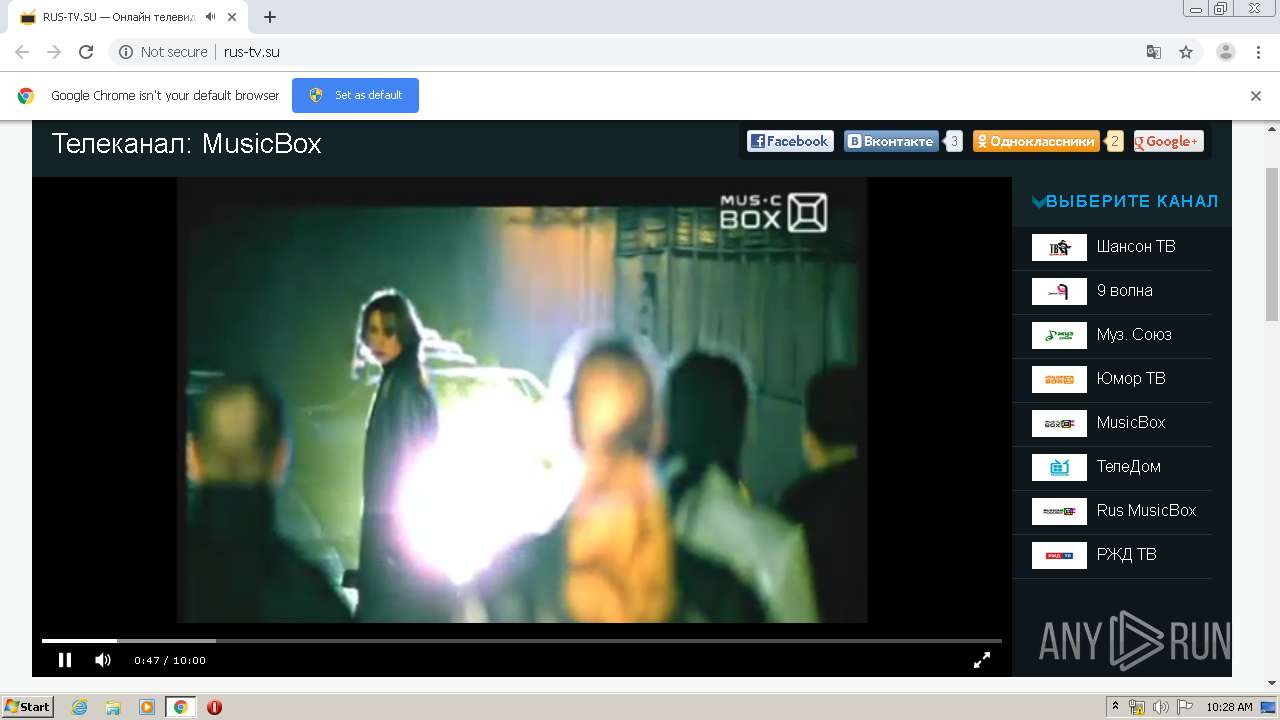
Task: Share page on Facebook
Action: [789, 141]
